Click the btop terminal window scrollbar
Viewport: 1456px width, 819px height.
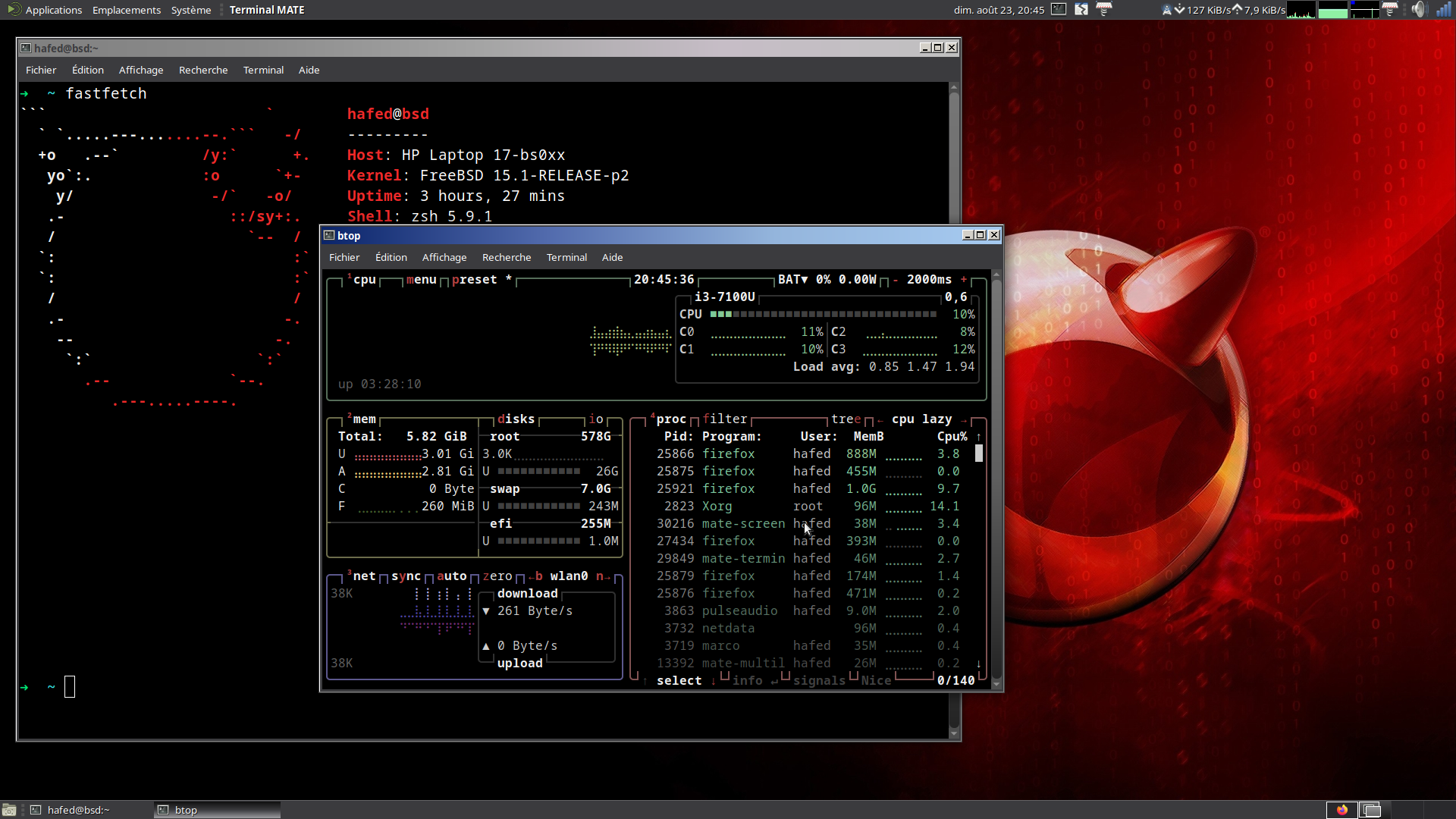996,479
